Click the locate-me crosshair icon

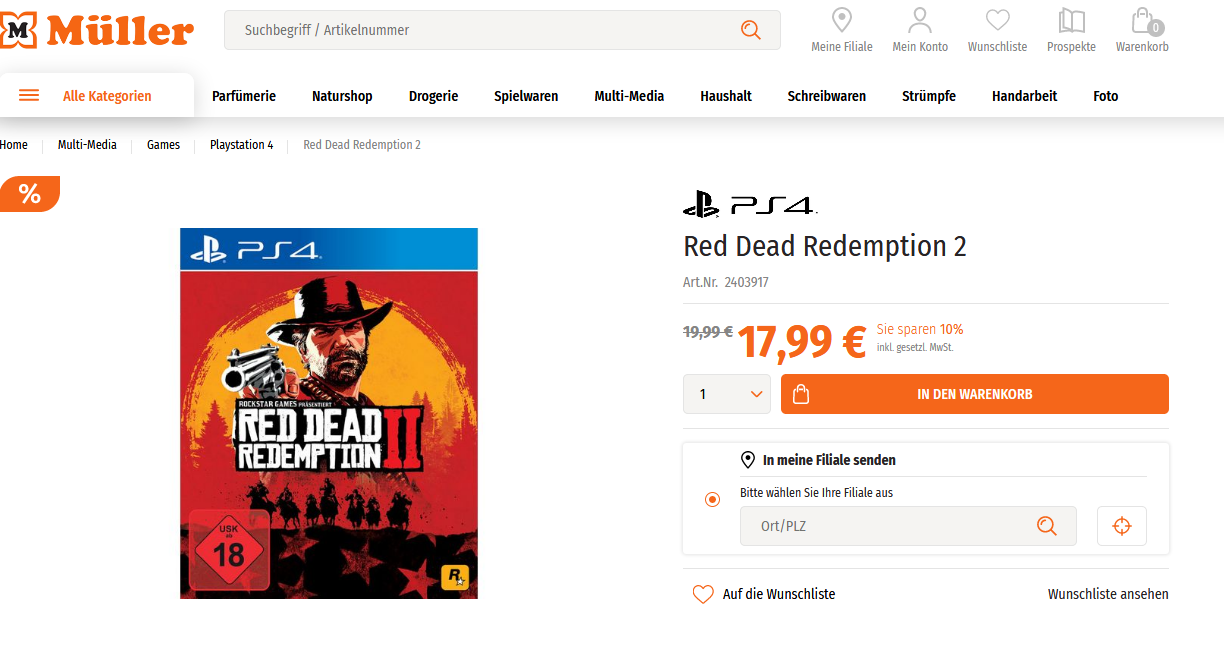(x=1122, y=526)
